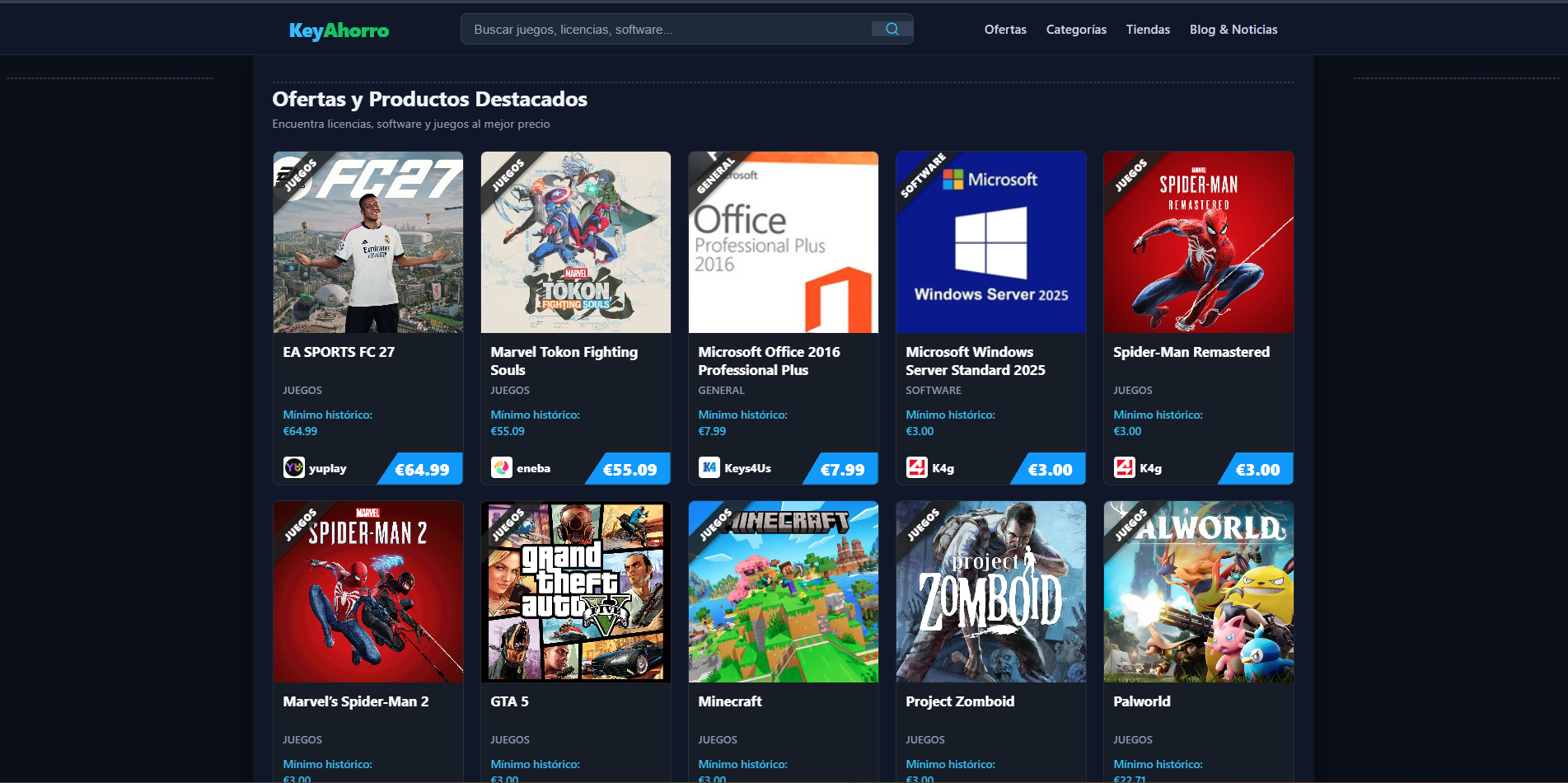Click the €7.99 price button

[x=841, y=469]
